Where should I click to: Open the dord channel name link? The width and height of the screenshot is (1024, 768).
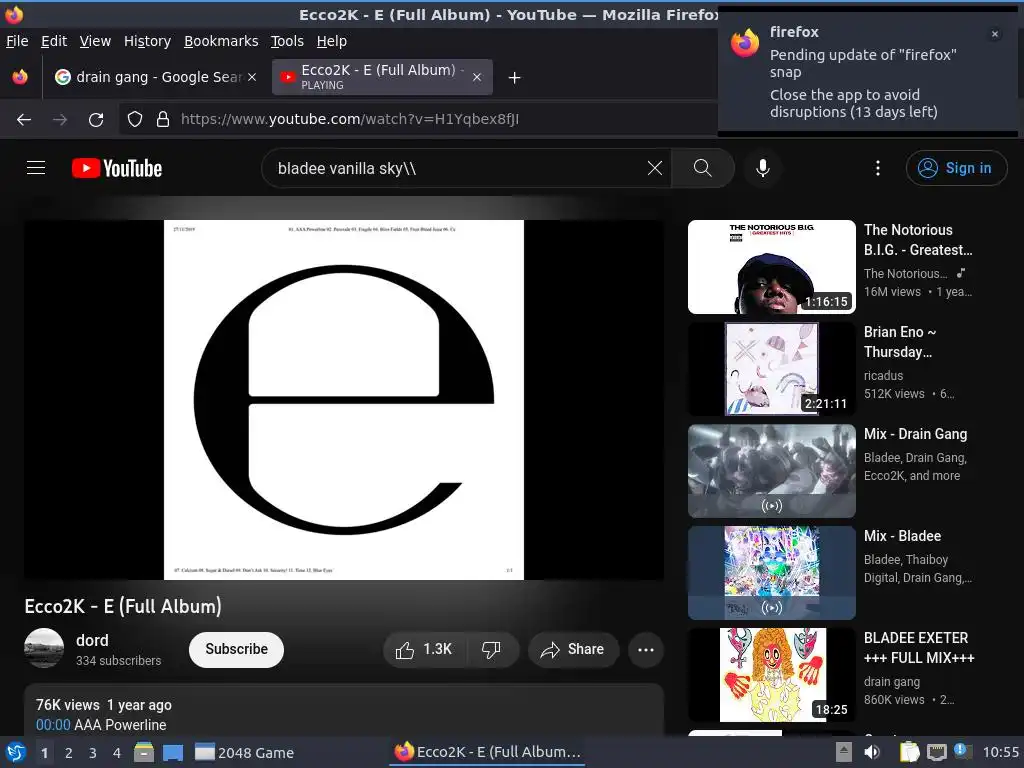pos(92,640)
